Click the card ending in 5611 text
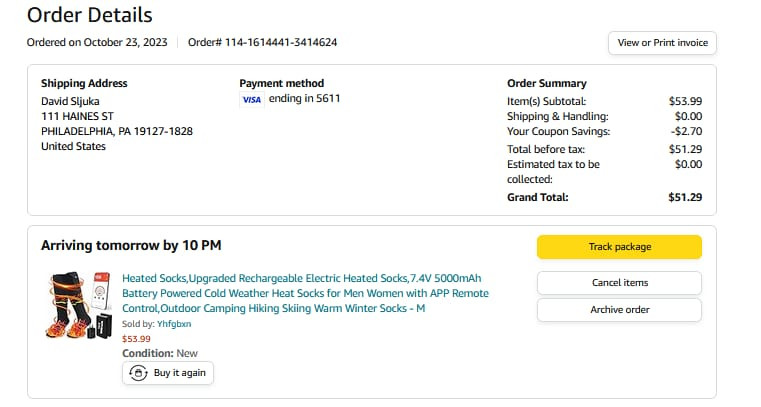This screenshot has height=407, width=761. pyautogui.click(x=305, y=99)
